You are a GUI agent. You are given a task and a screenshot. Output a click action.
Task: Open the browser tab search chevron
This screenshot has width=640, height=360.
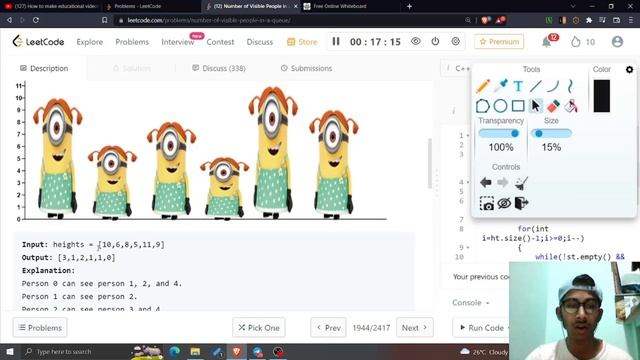[x=573, y=6]
